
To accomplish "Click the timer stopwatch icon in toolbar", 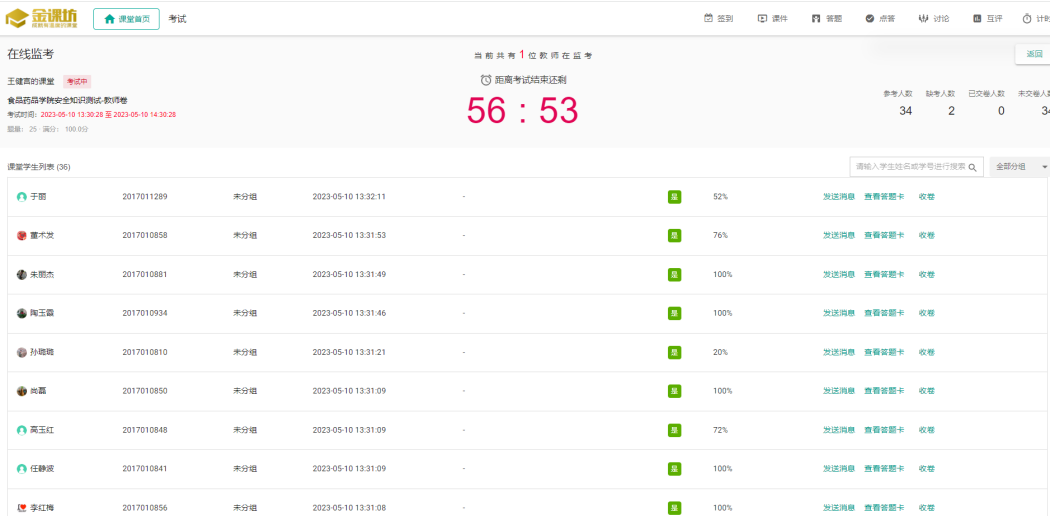I will [x=1027, y=19].
